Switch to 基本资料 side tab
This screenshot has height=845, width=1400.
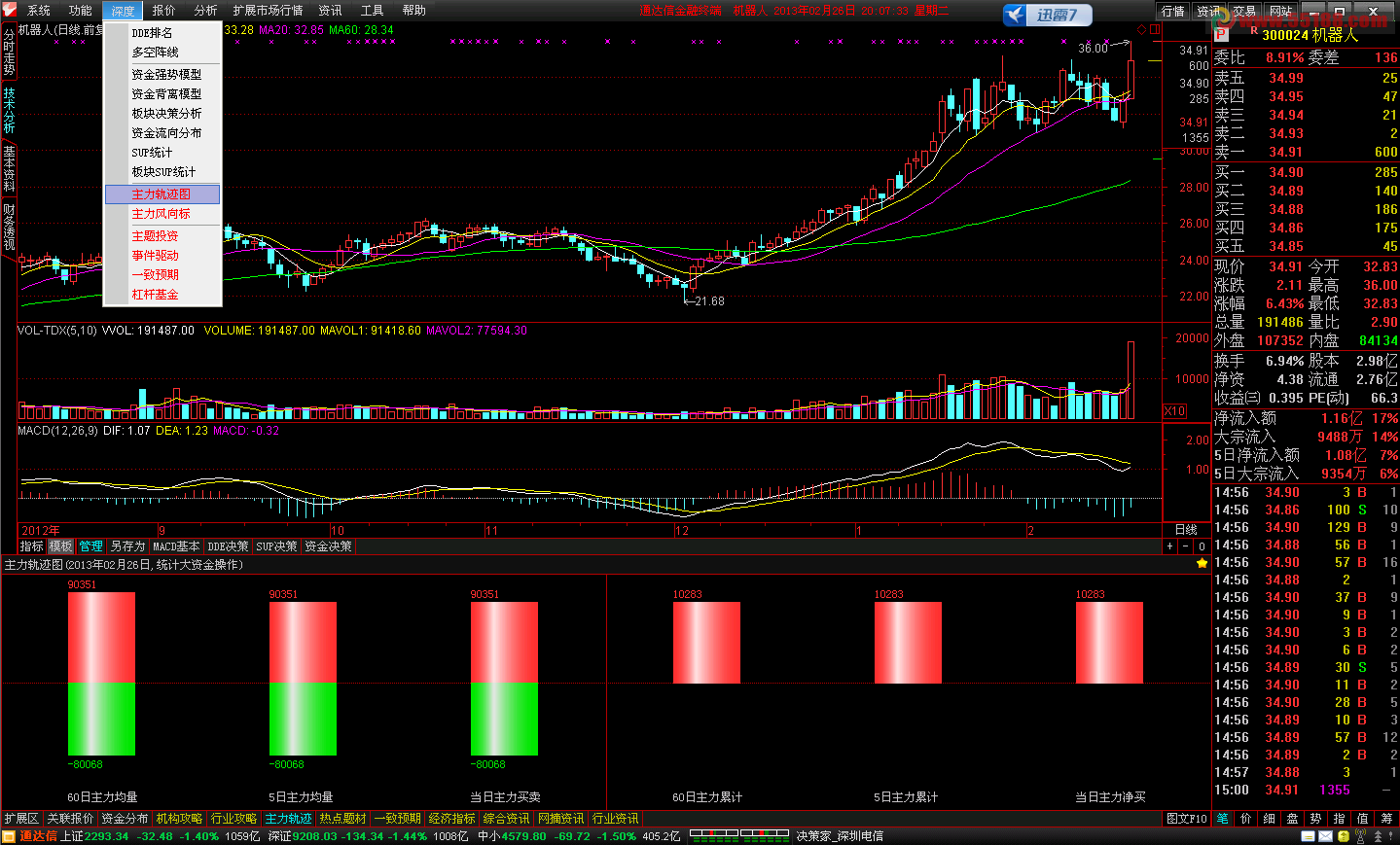9,168
